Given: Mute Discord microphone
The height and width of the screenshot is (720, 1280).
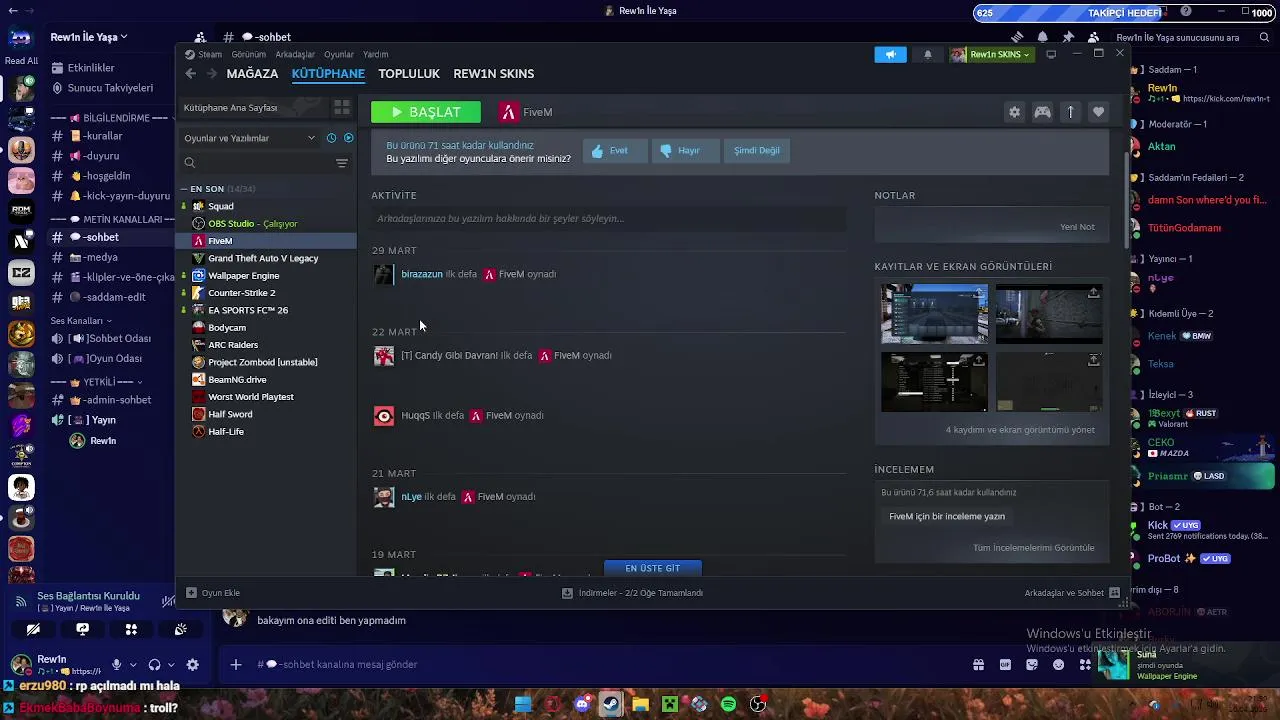Looking at the screenshot, I should pyautogui.click(x=117, y=665).
